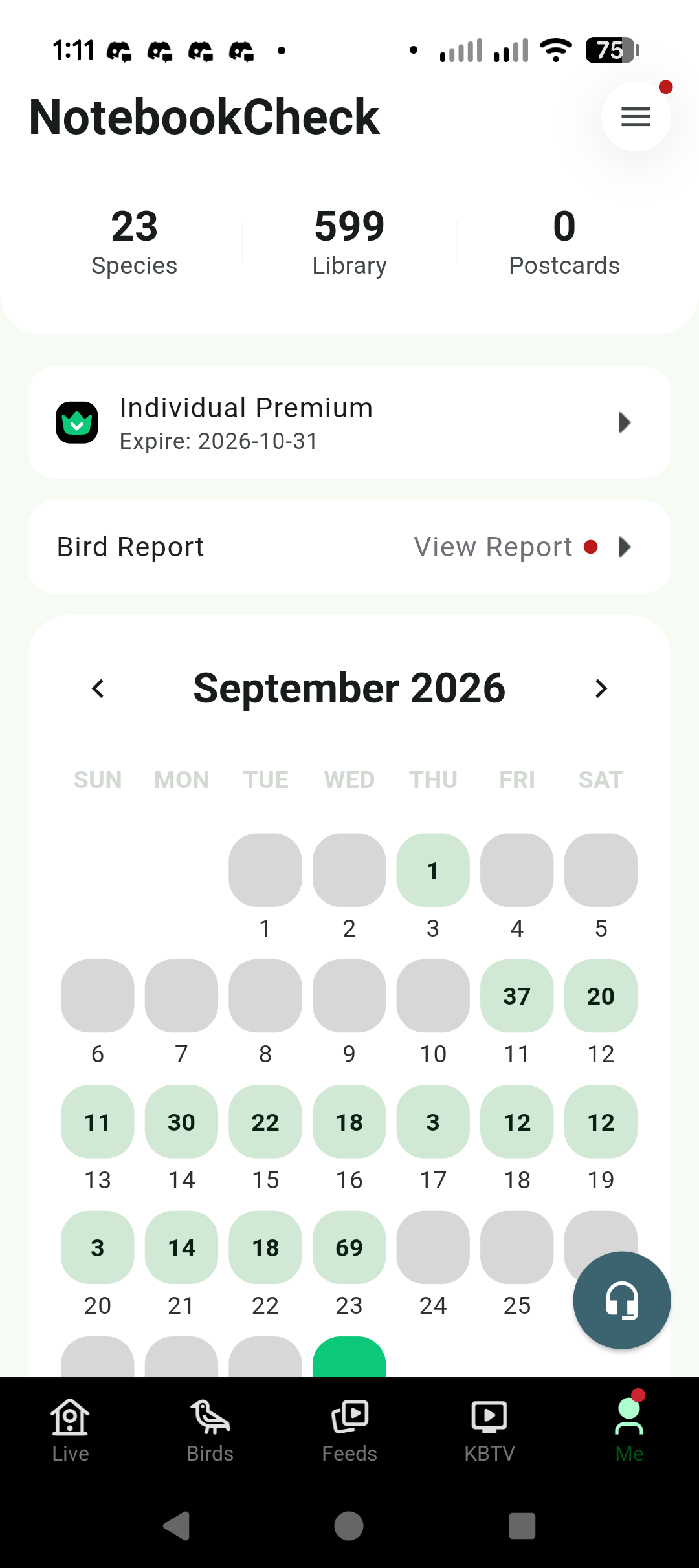The image size is (699, 1568).
Task: Open the 23 Species count
Action: coord(135,242)
